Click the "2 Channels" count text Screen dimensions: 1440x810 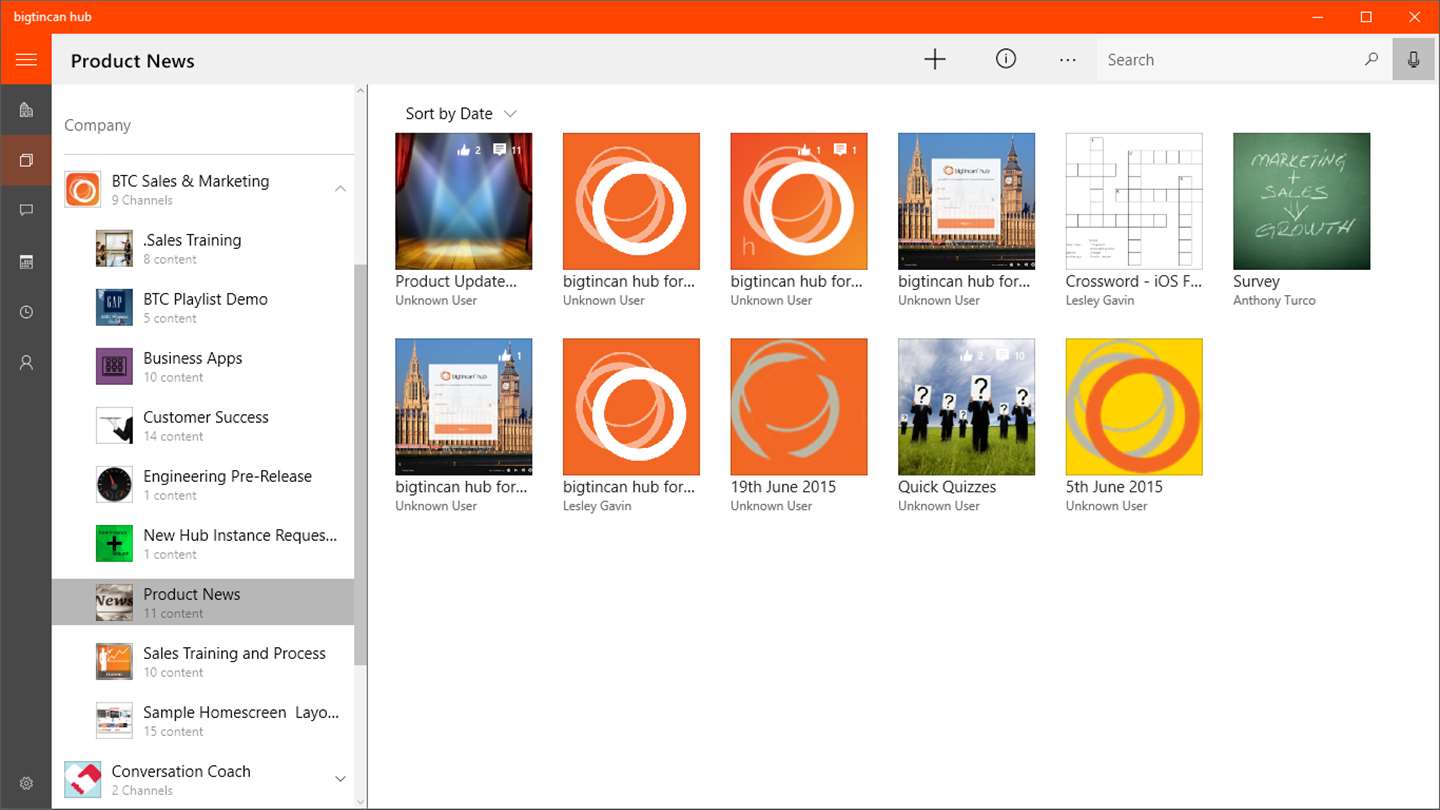142,791
